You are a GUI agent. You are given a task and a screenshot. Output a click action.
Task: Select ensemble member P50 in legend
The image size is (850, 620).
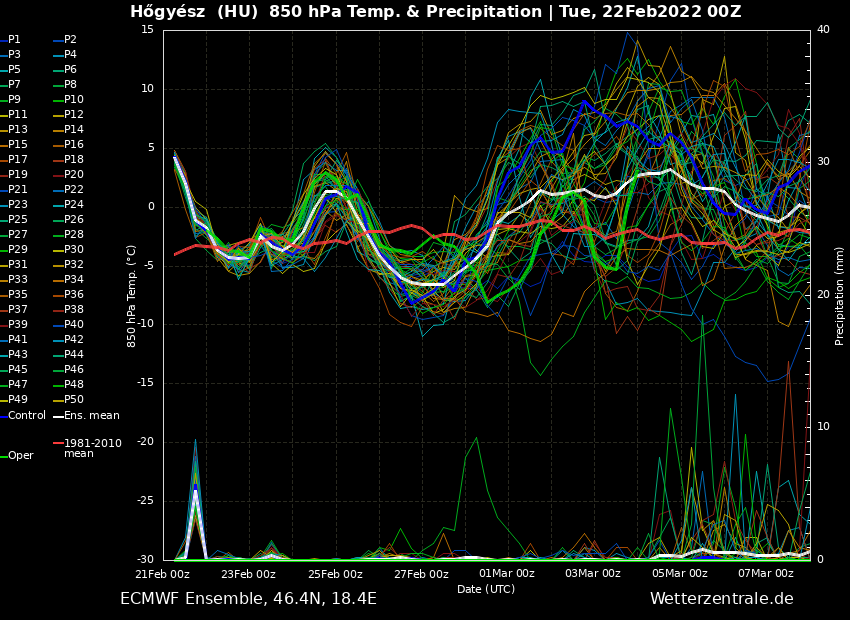click(x=74, y=400)
